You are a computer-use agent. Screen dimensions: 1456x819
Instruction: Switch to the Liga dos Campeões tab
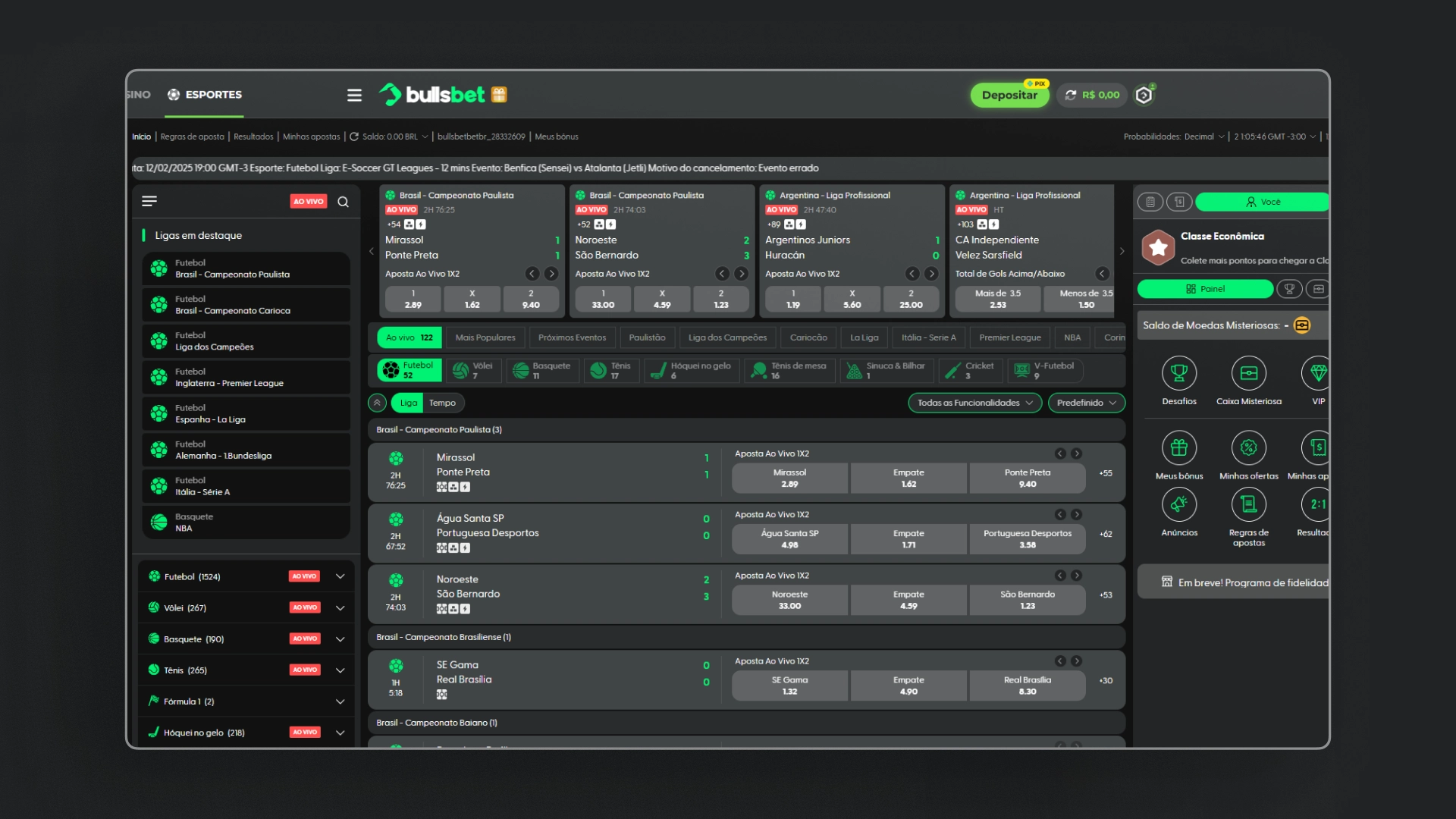pyautogui.click(x=726, y=337)
